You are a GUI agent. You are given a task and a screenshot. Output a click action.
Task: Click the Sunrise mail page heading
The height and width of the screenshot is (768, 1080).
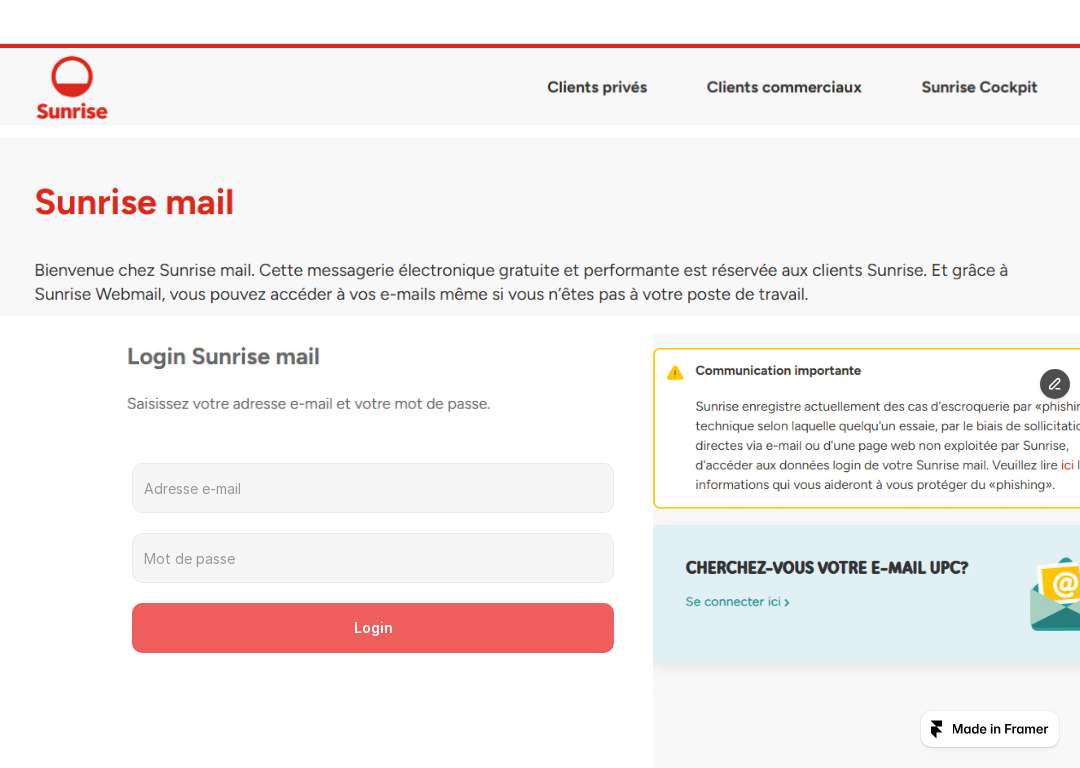[x=134, y=202]
